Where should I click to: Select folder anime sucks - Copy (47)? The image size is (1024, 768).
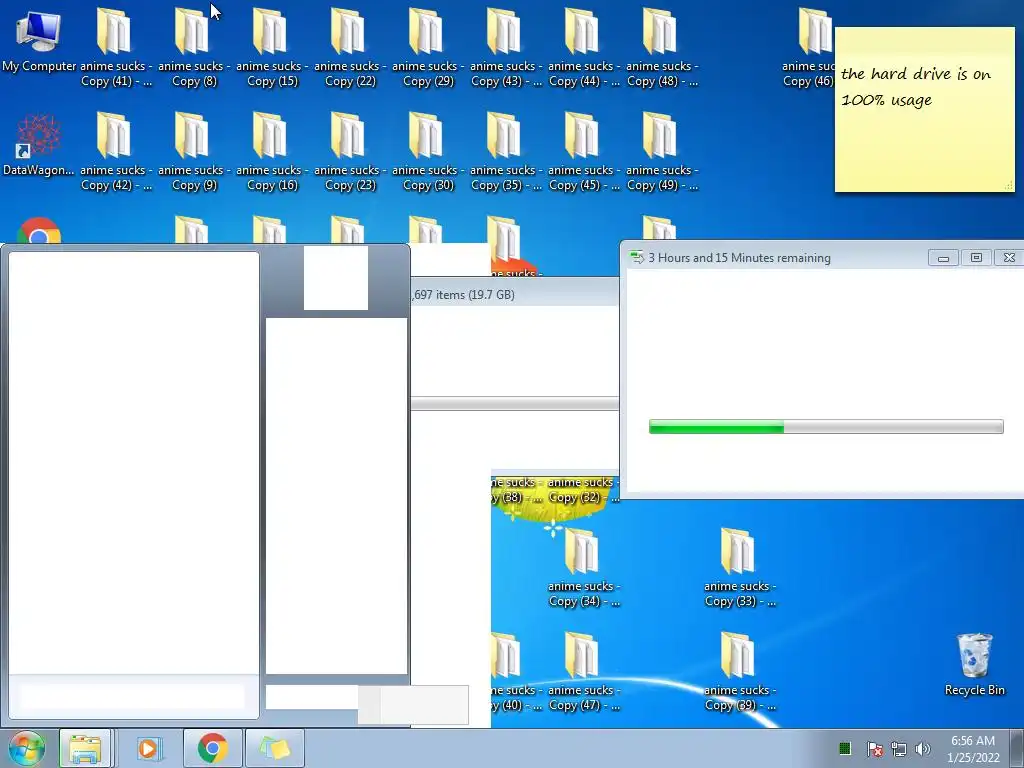pyautogui.click(x=584, y=671)
